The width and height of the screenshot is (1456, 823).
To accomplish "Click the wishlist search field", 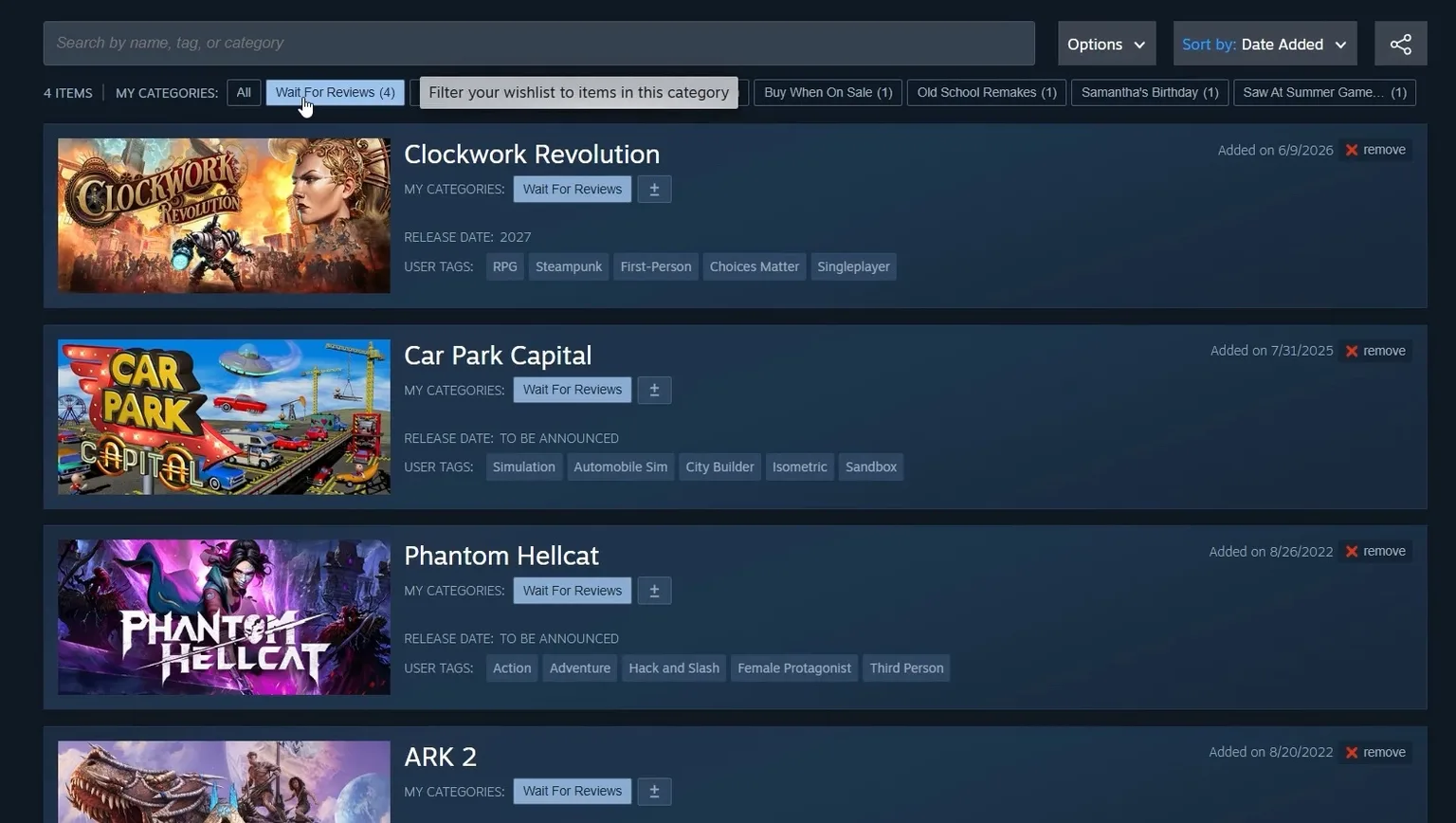I will [538, 43].
